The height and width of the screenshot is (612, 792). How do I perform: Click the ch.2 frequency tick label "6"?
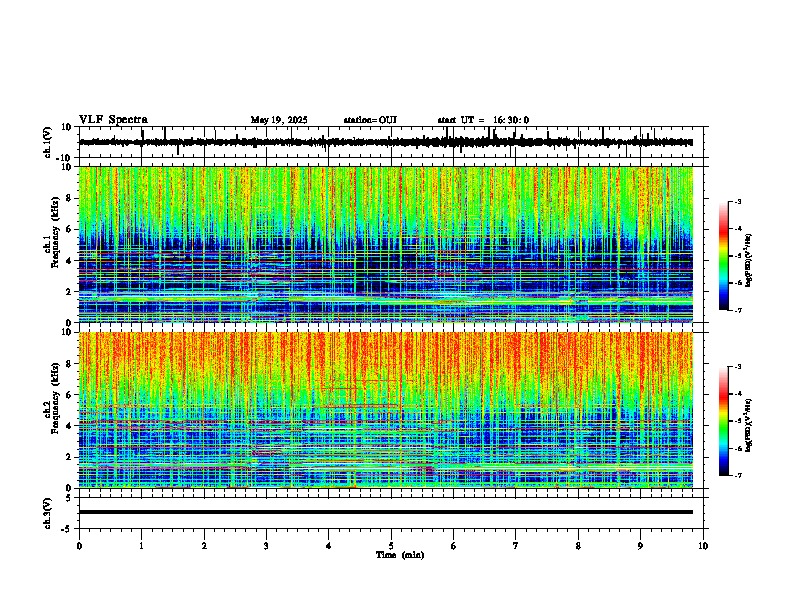70,395
